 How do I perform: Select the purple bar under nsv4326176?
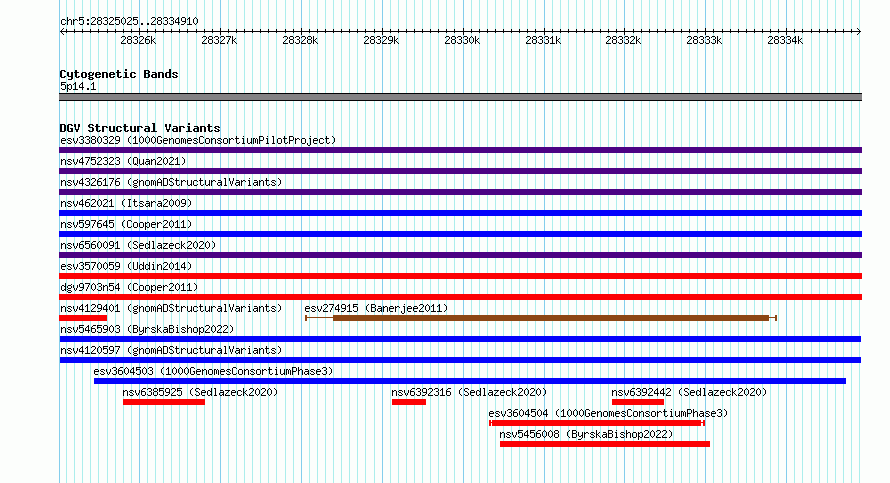pos(460,192)
